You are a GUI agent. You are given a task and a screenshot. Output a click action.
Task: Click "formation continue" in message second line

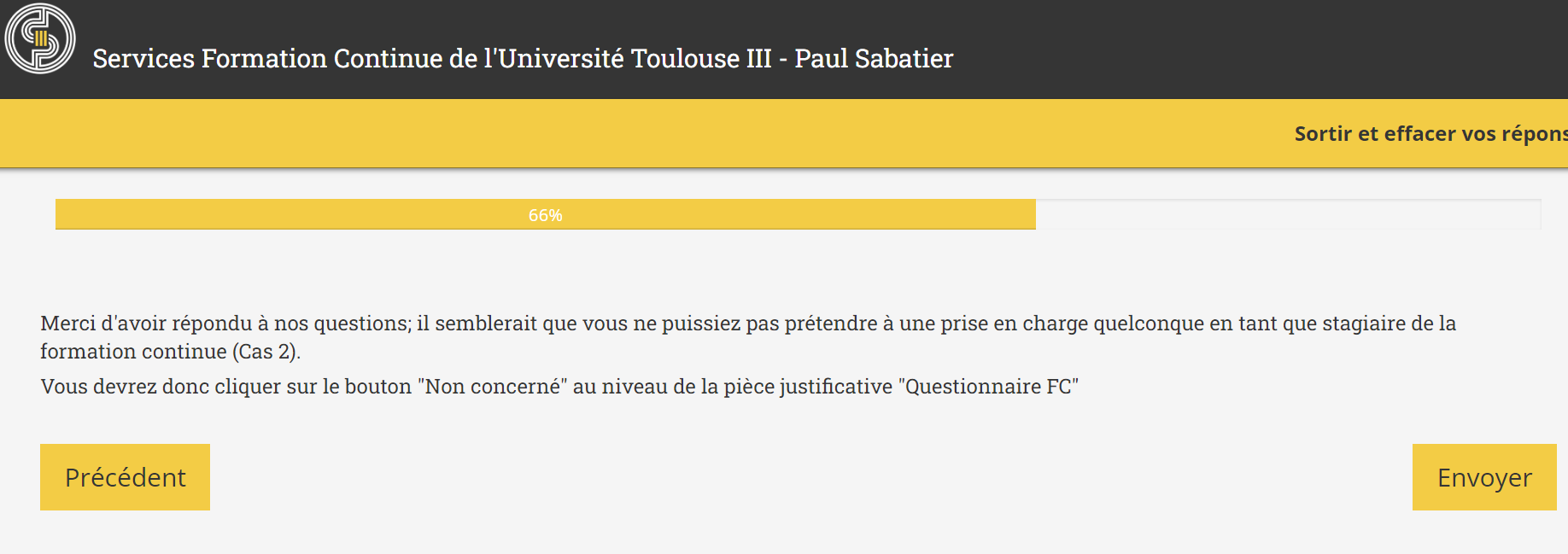(133, 352)
